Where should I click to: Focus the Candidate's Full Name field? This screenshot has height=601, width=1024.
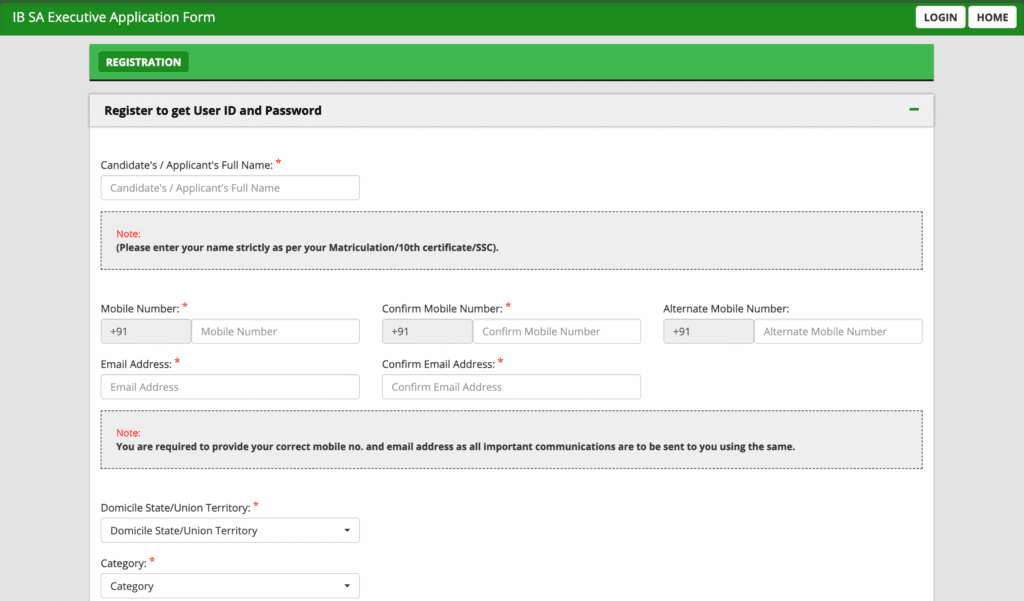pyautogui.click(x=230, y=188)
